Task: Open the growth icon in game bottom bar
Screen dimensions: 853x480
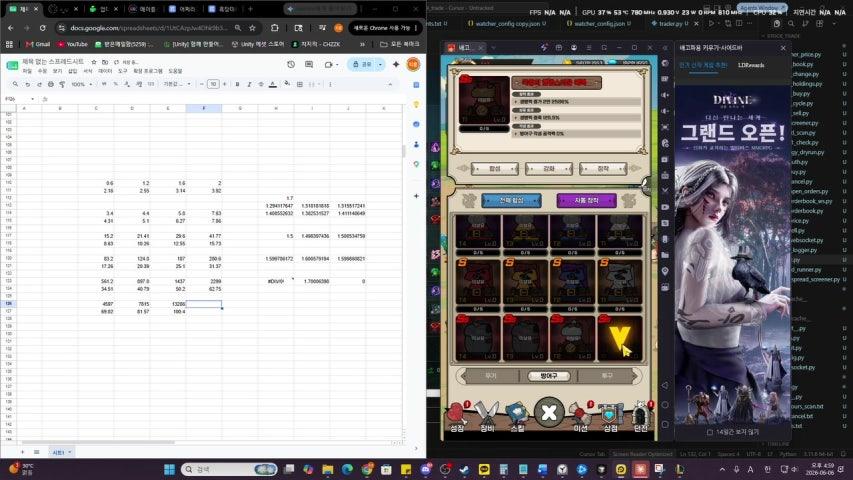Action: (457, 417)
